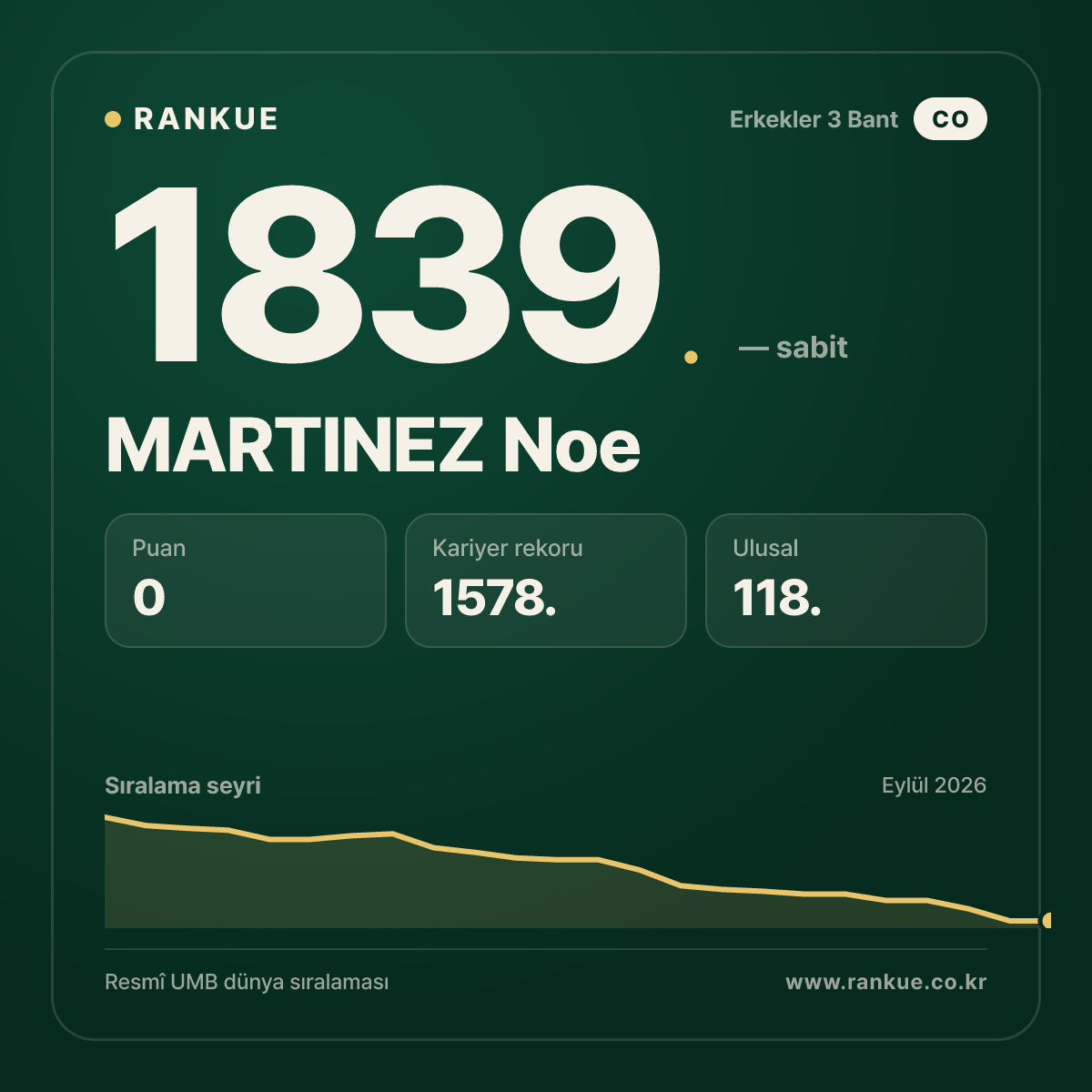1092x1092 pixels.
Task: Open the Puan stat card
Action: (x=246, y=581)
